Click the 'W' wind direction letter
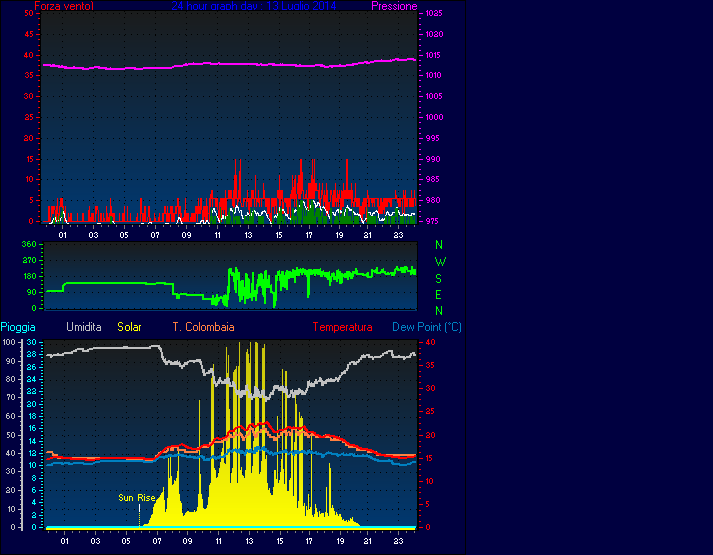 [x=440, y=261]
